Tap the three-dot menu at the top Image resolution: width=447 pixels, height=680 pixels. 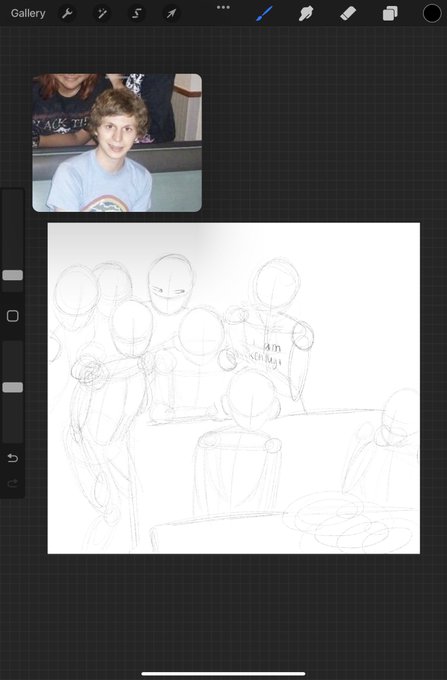click(223, 7)
